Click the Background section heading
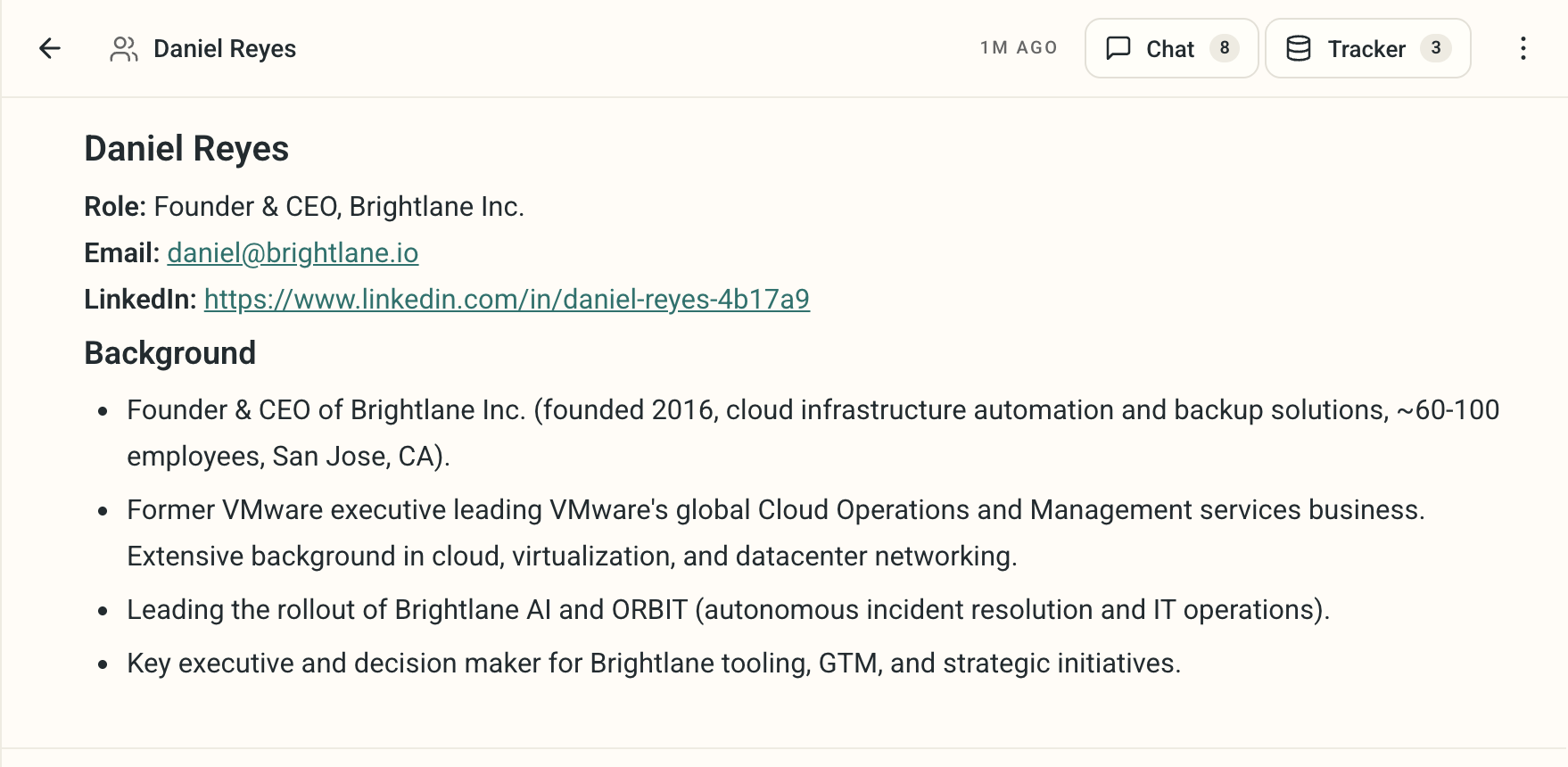Viewport: 1568px width, 767px height. click(x=170, y=353)
